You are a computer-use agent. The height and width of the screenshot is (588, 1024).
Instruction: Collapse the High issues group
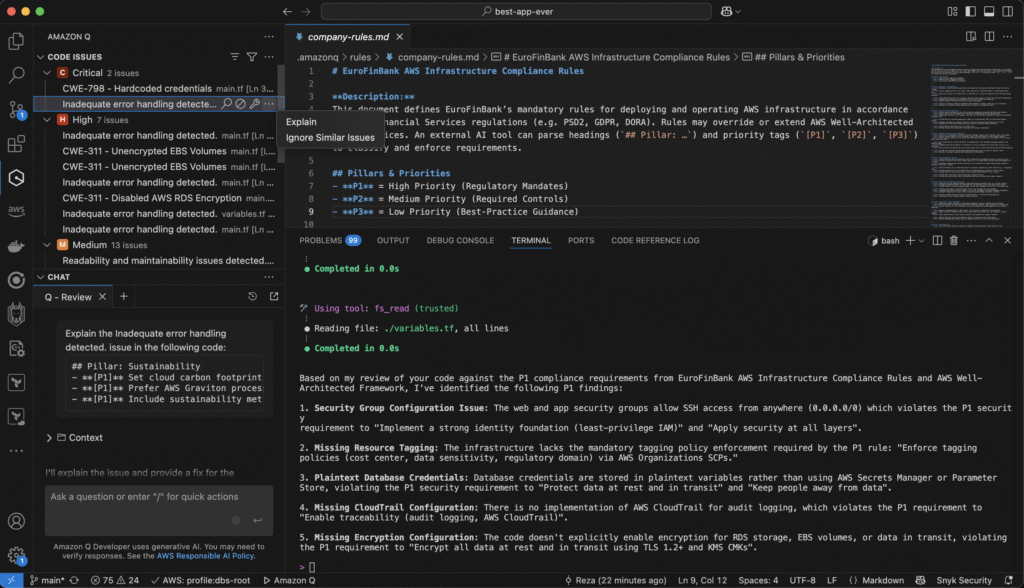tap(48, 120)
